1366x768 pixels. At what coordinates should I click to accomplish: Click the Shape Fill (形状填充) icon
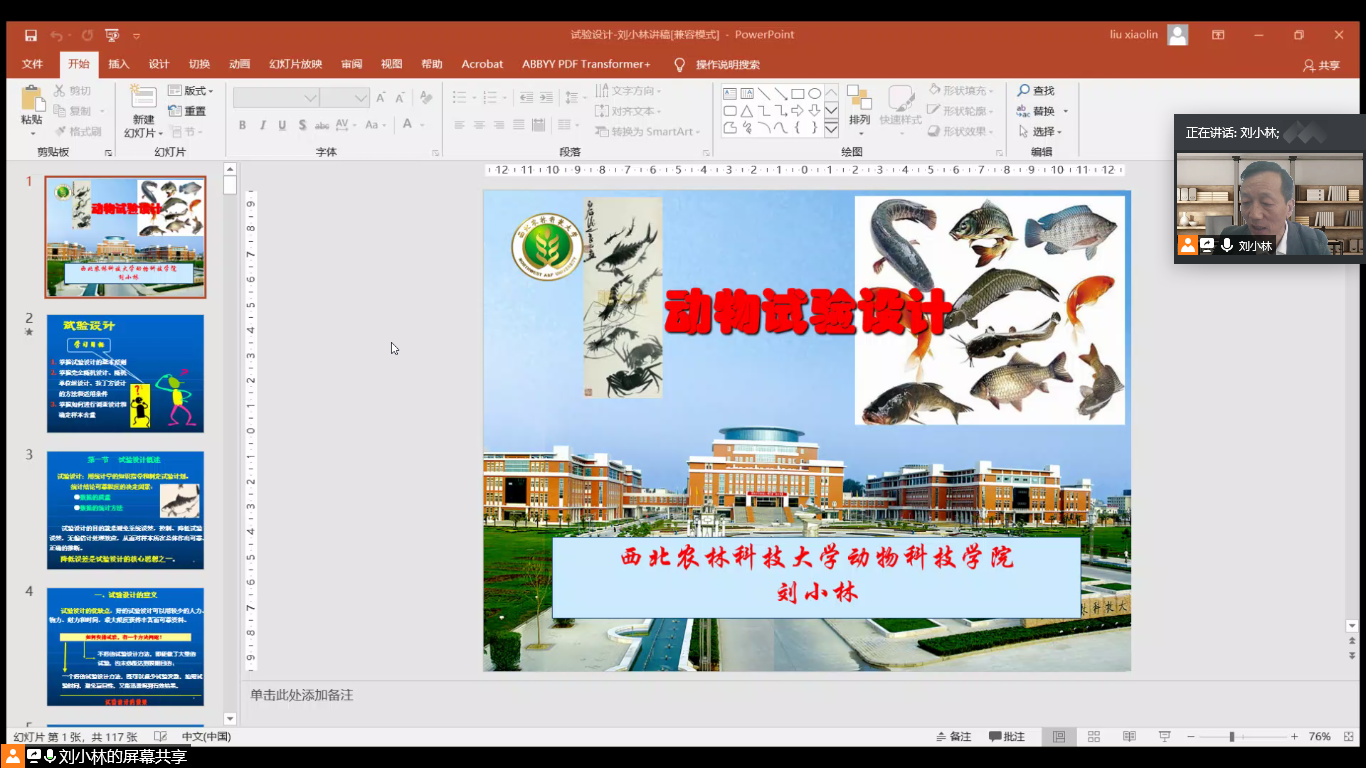(x=932, y=90)
